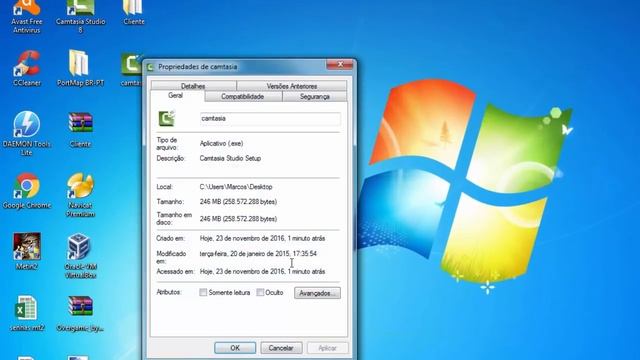Click the Aplicar button
The height and width of the screenshot is (360, 640).
(x=327, y=348)
